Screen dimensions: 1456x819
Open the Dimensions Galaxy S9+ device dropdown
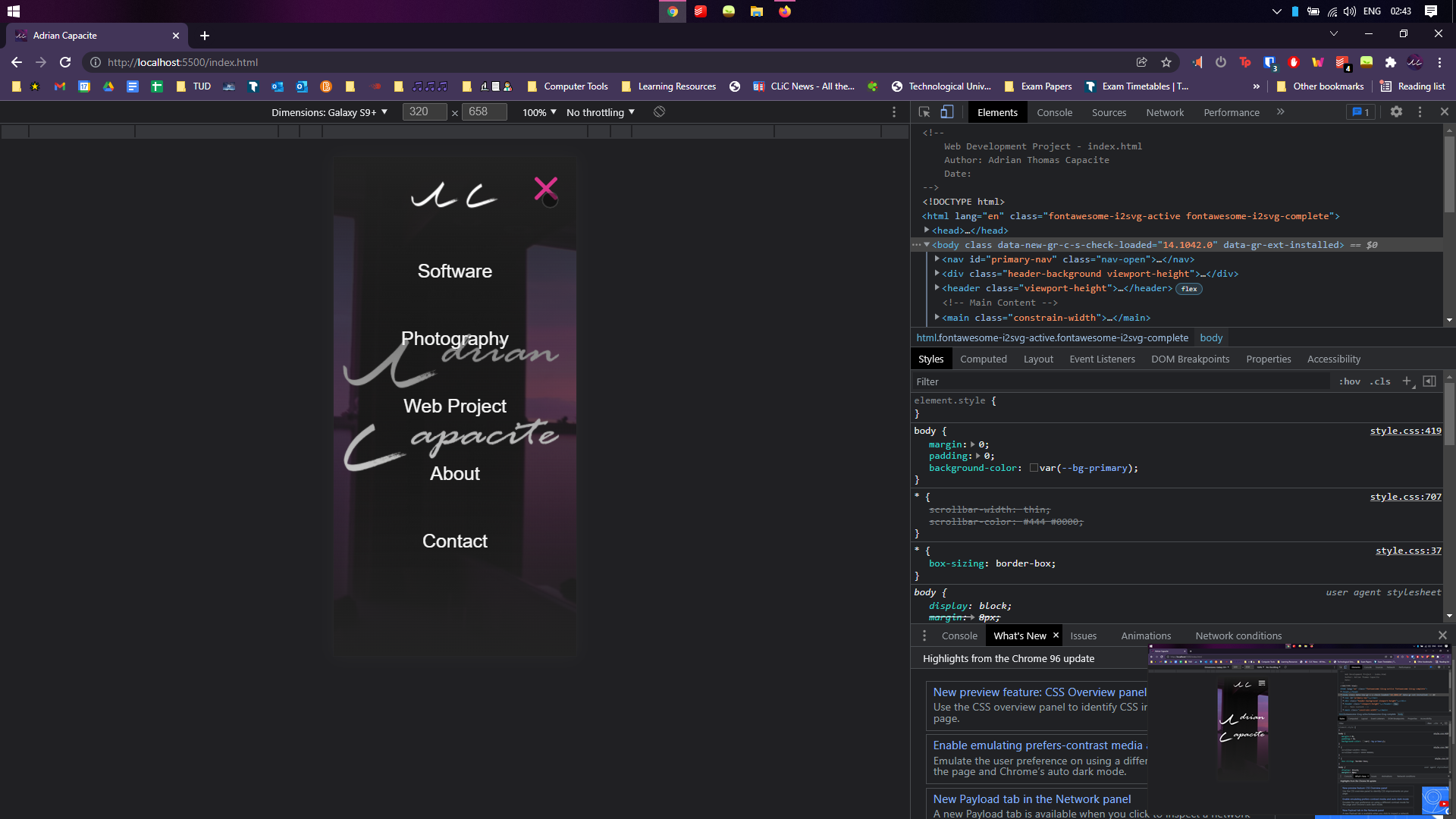pyautogui.click(x=330, y=112)
